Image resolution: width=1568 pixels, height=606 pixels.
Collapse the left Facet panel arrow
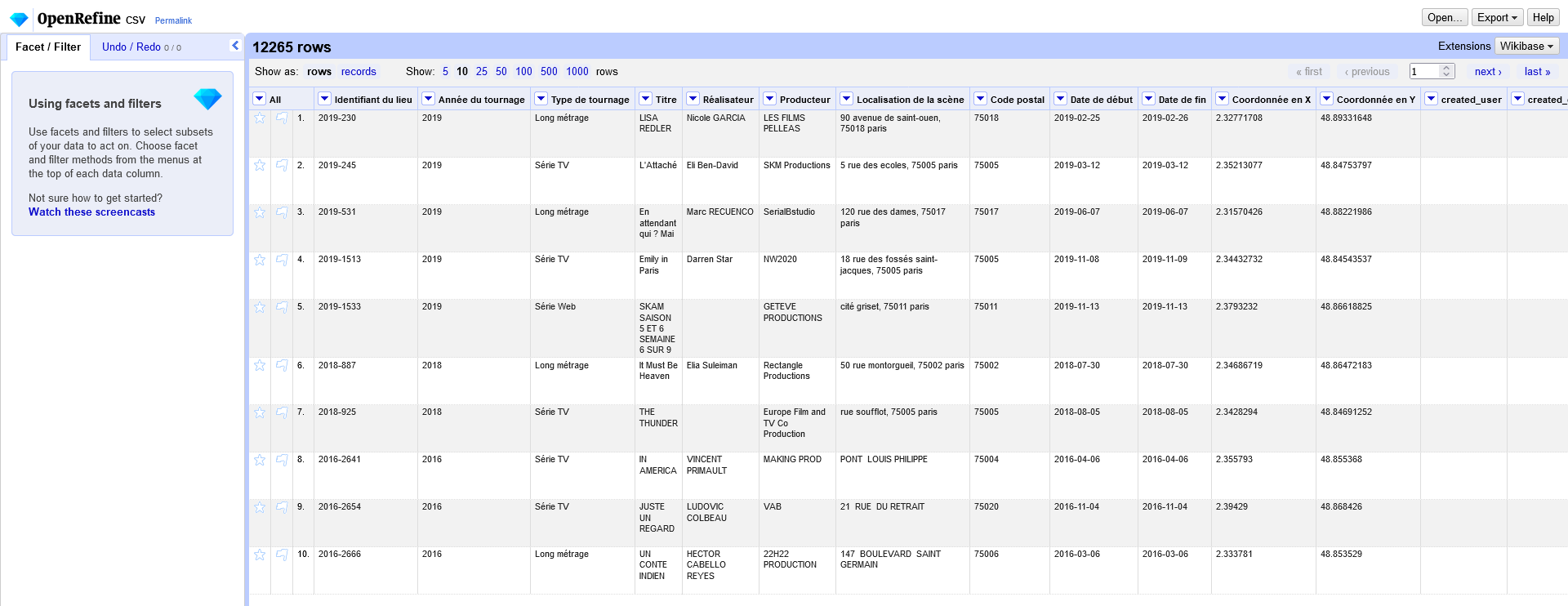tap(235, 46)
